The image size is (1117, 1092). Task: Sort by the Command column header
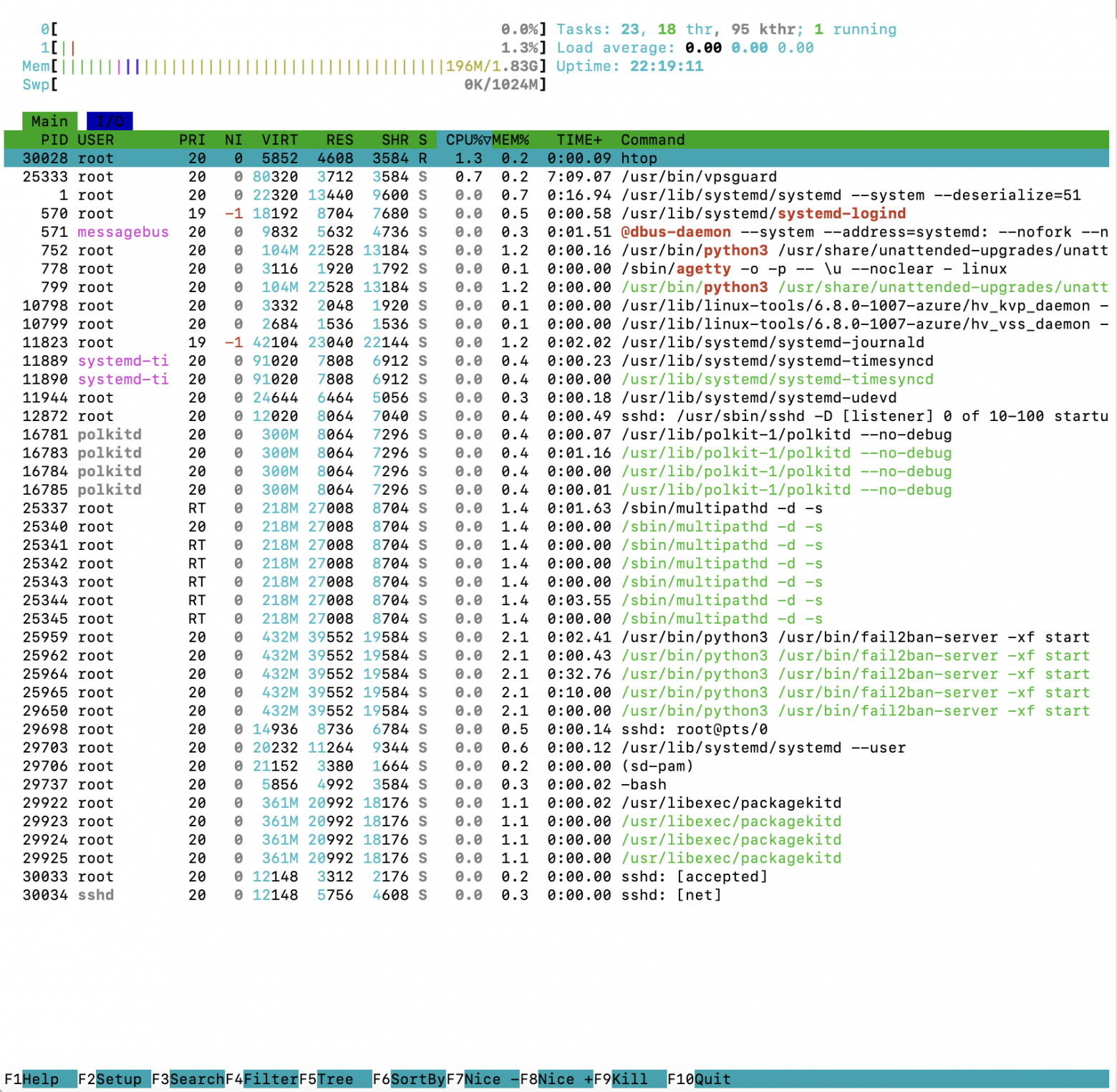click(653, 140)
